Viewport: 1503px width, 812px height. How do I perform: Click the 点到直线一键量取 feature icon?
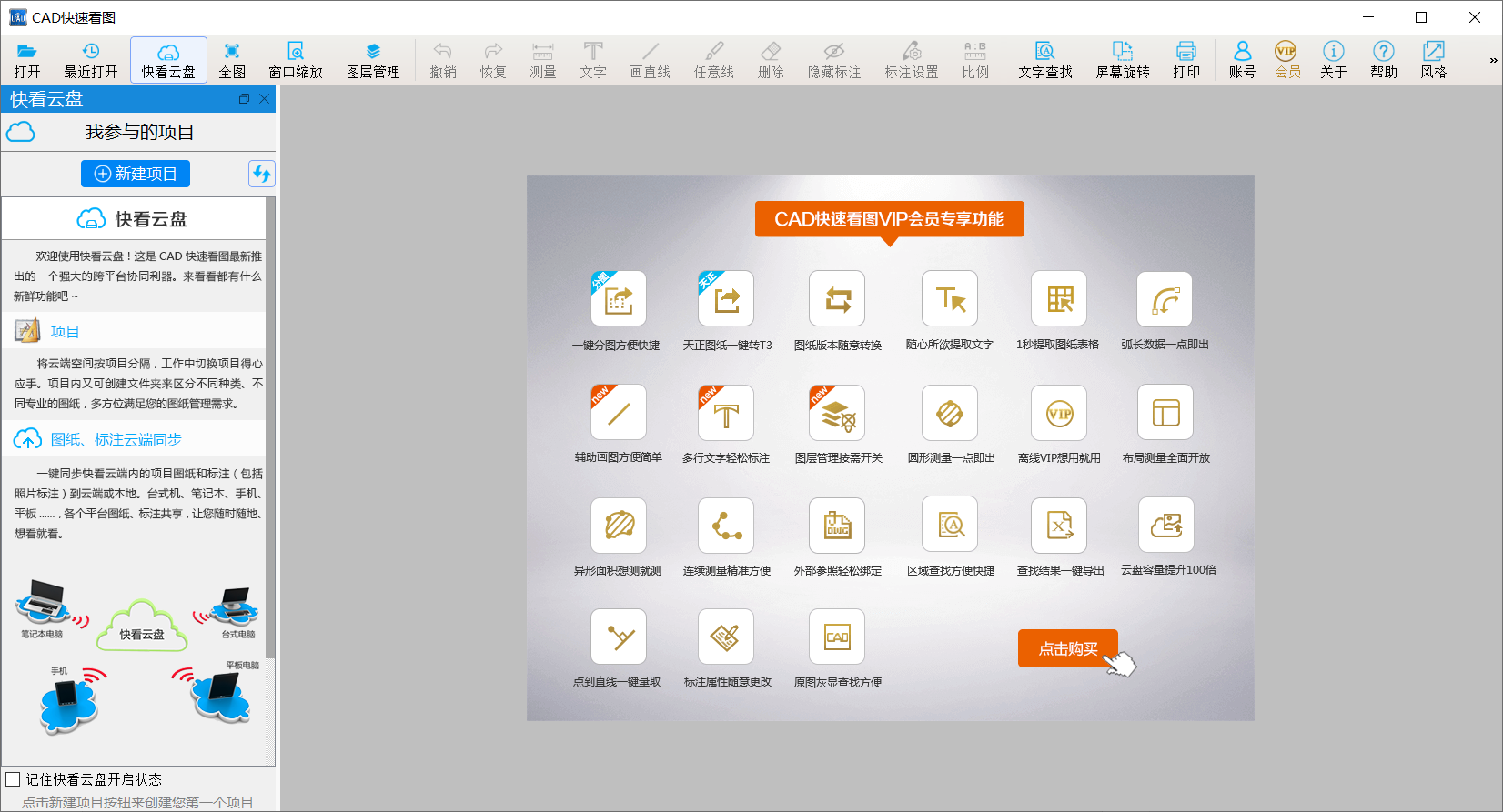[619, 637]
